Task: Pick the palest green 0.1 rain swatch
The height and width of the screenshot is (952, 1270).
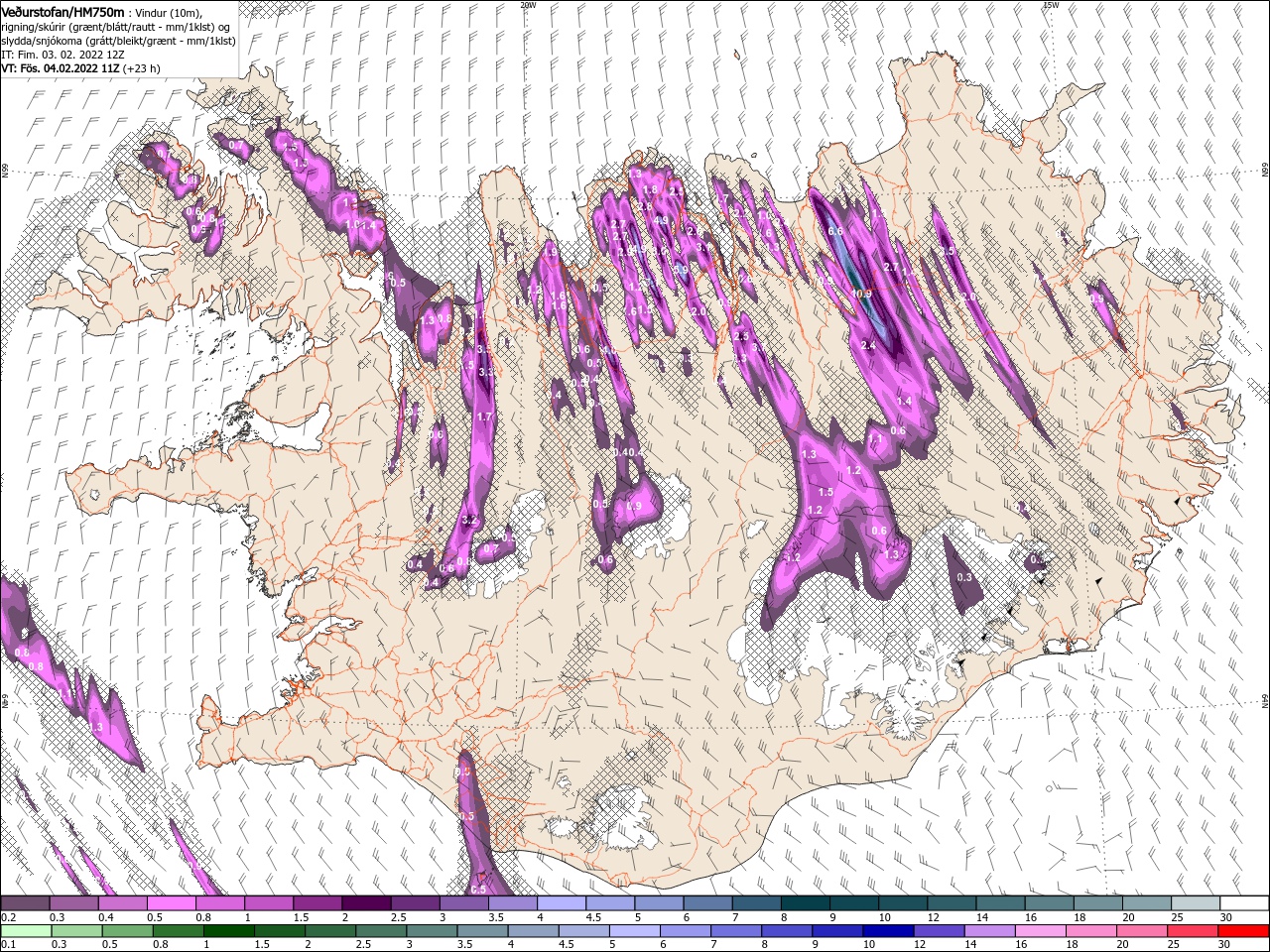Action: click(26, 931)
